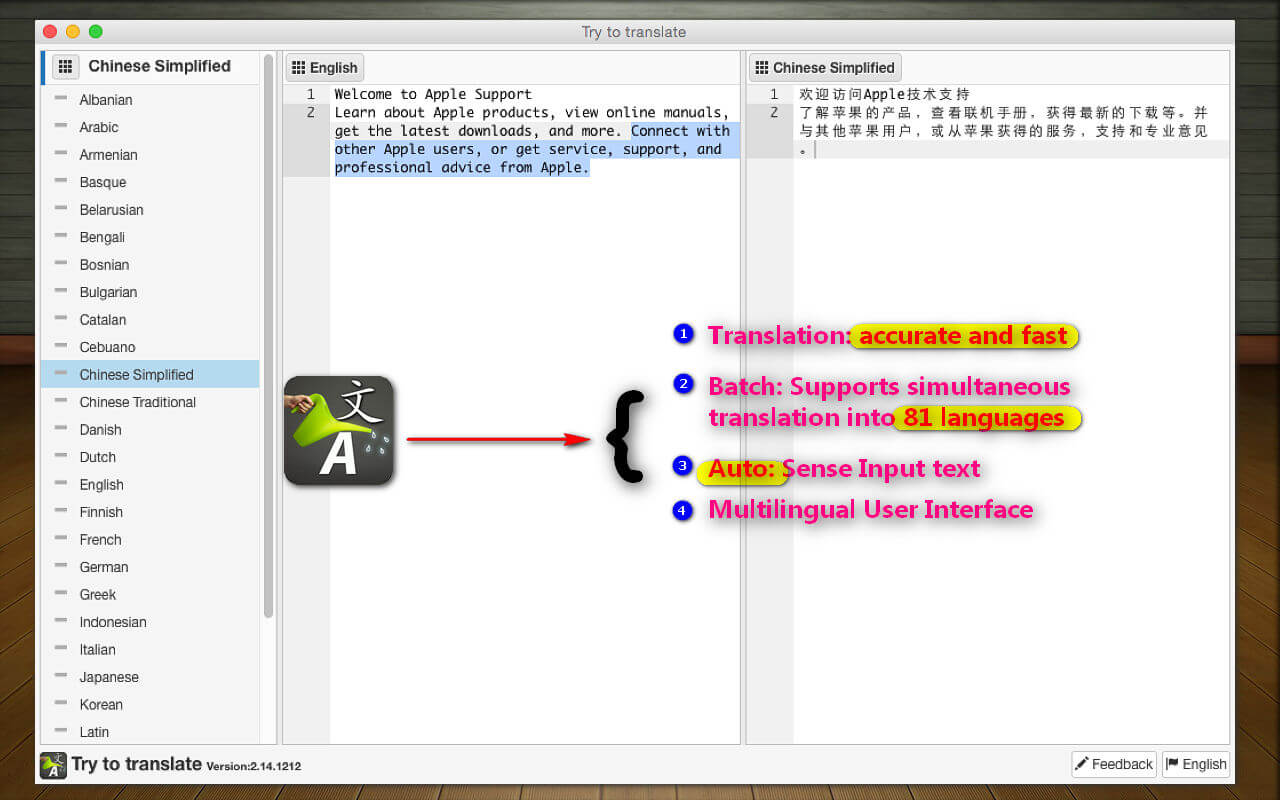The width and height of the screenshot is (1280, 800).
Task: Click the dash icon next to Armenian
Action: [x=61, y=153]
